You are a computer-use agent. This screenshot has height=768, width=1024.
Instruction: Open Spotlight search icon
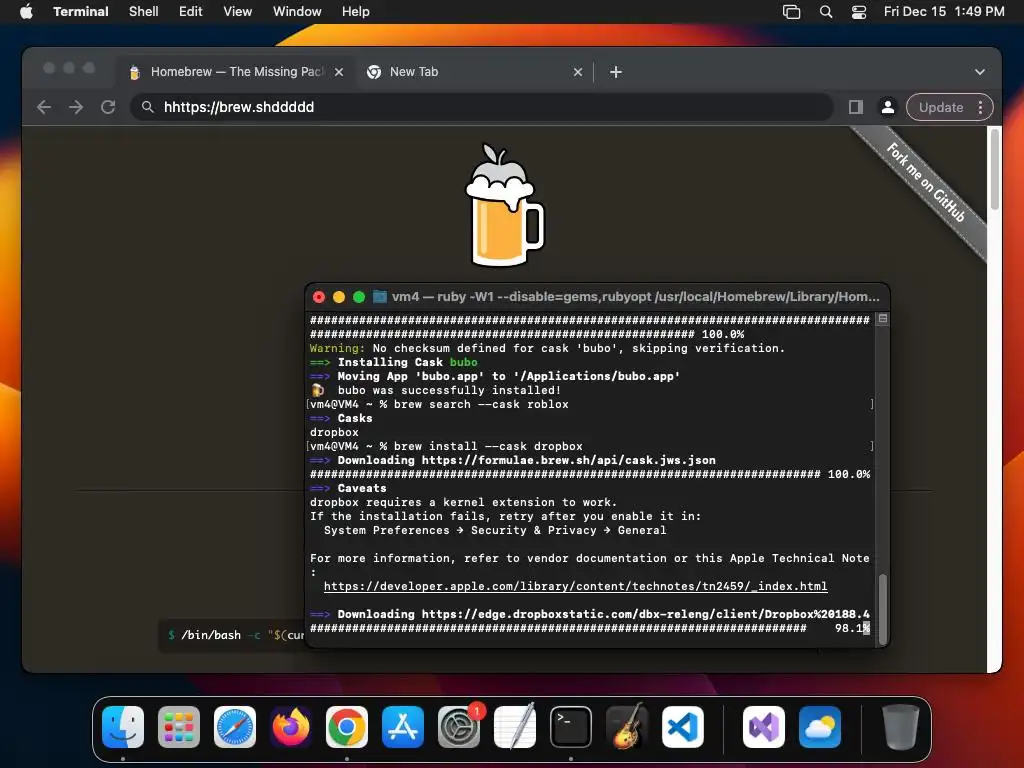tap(825, 11)
